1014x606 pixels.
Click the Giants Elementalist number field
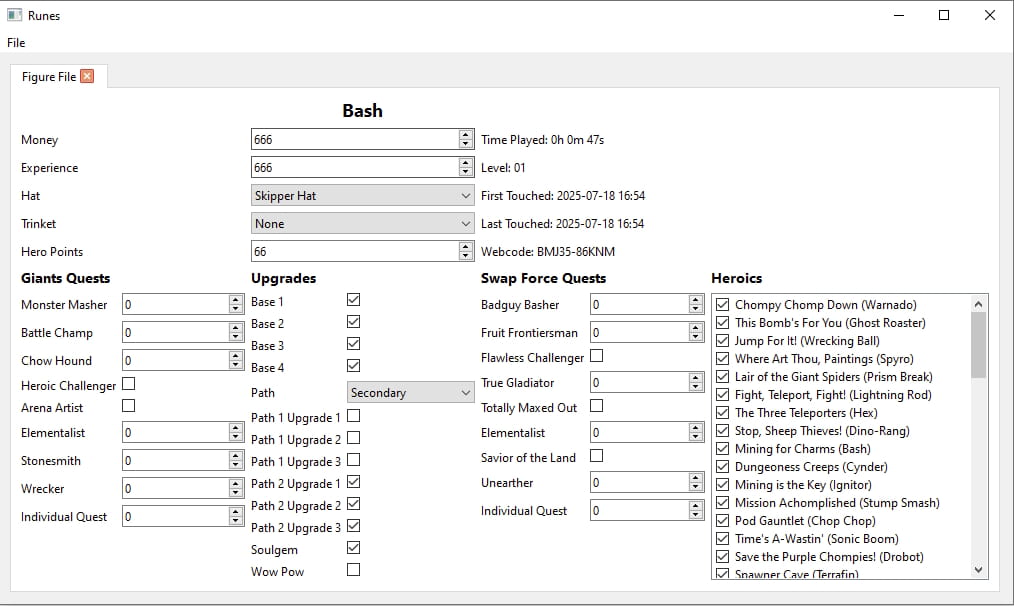tap(176, 433)
